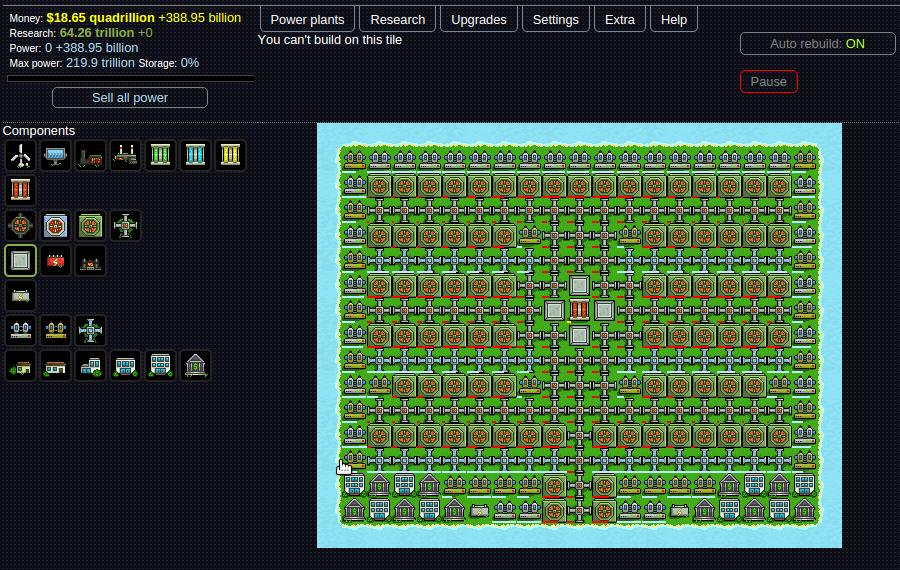Open the Upgrades tab
Image resolution: width=900 pixels, height=570 pixels.
pos(479,20)
